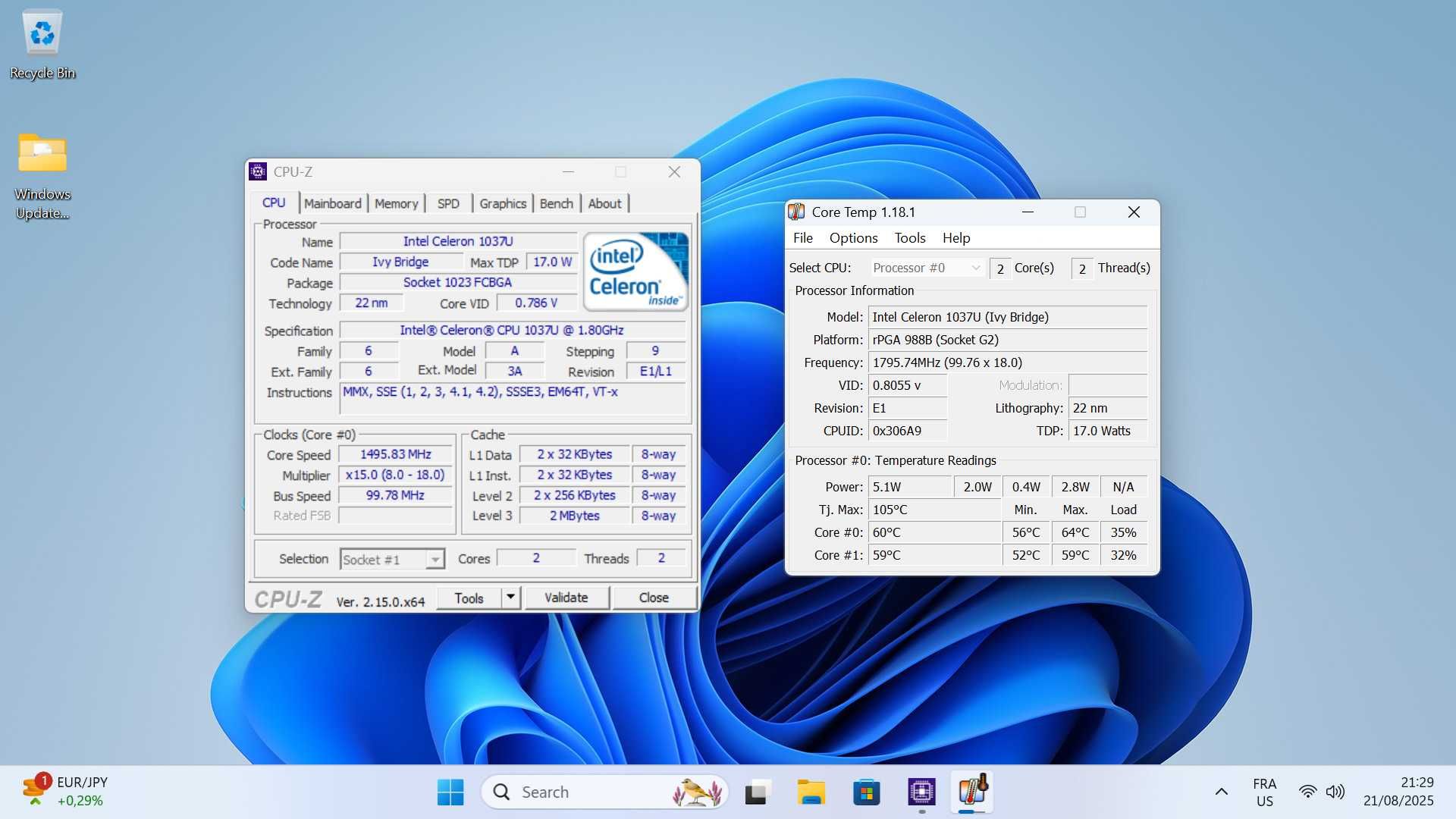The height and width of the screenshot is (819, 1456).
Task: Switch to the CPU tab in CPU-Z
Action: pyautogui.click(x=274, y=203)
